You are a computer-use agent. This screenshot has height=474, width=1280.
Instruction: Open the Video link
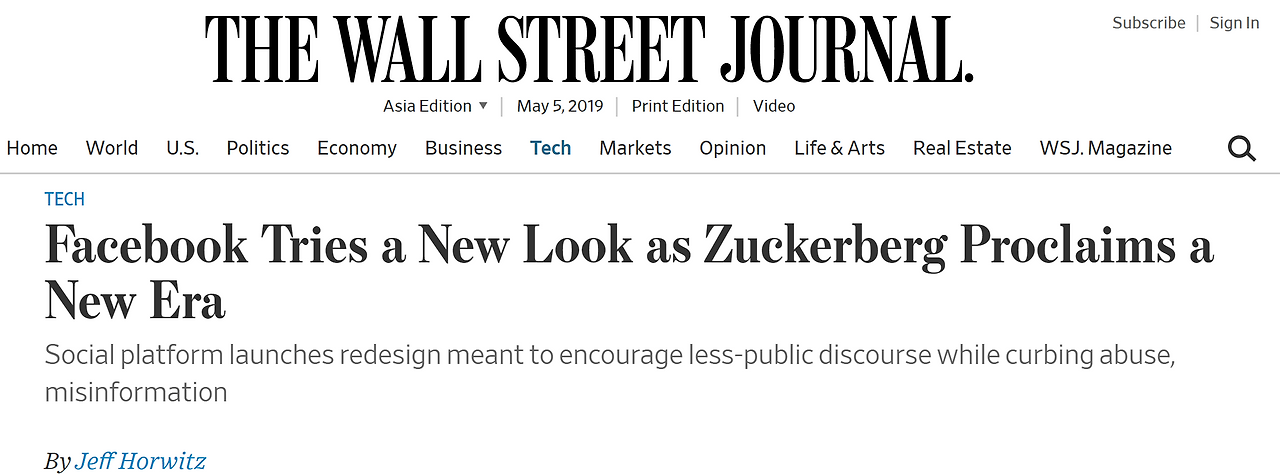(x=774, y=106)
